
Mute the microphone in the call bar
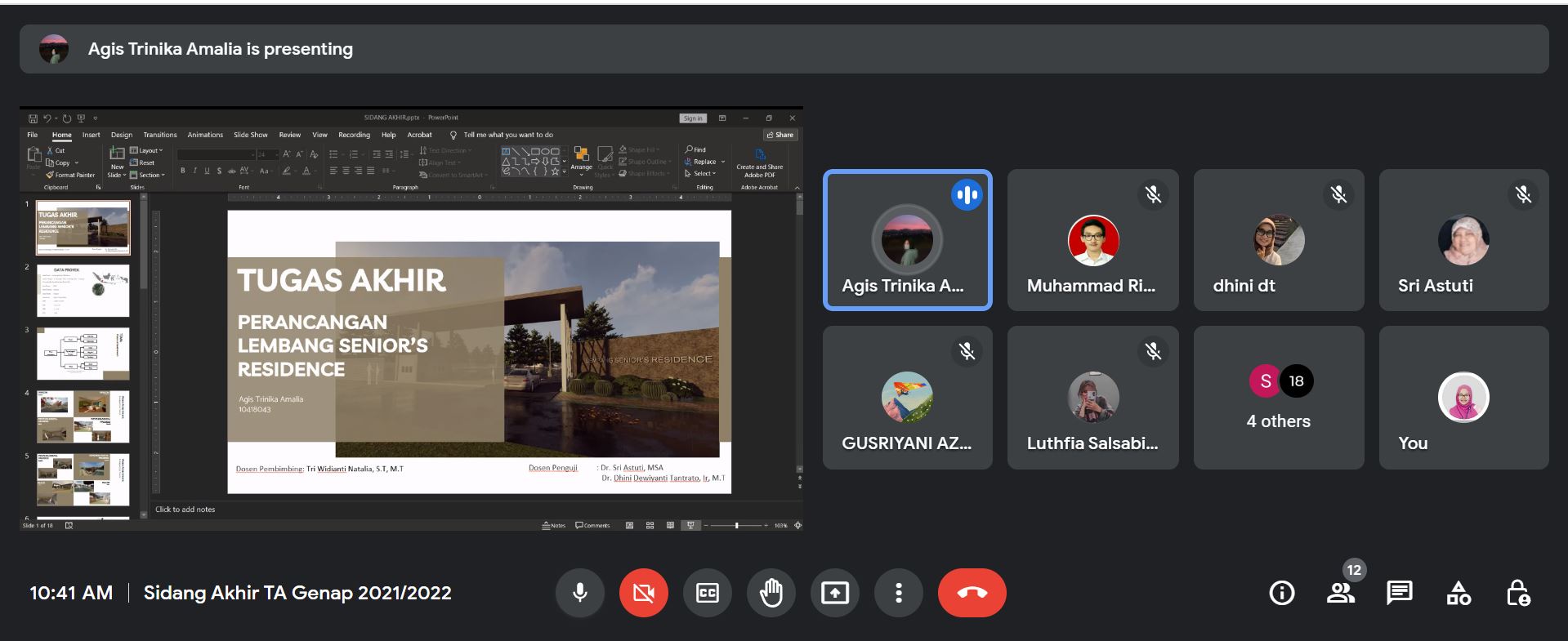579,593
